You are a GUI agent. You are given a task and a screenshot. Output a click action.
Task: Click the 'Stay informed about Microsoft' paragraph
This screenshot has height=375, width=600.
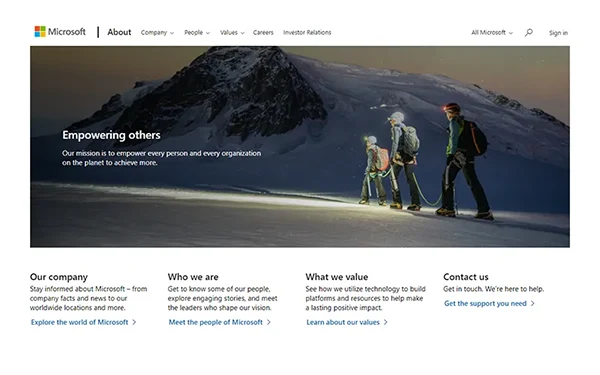click(88, 298)
